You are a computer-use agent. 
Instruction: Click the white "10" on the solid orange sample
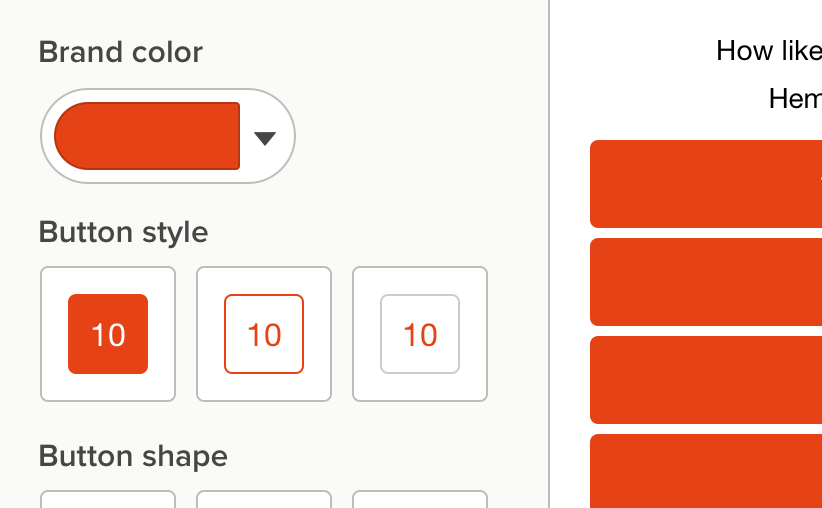tap(108, 335)
